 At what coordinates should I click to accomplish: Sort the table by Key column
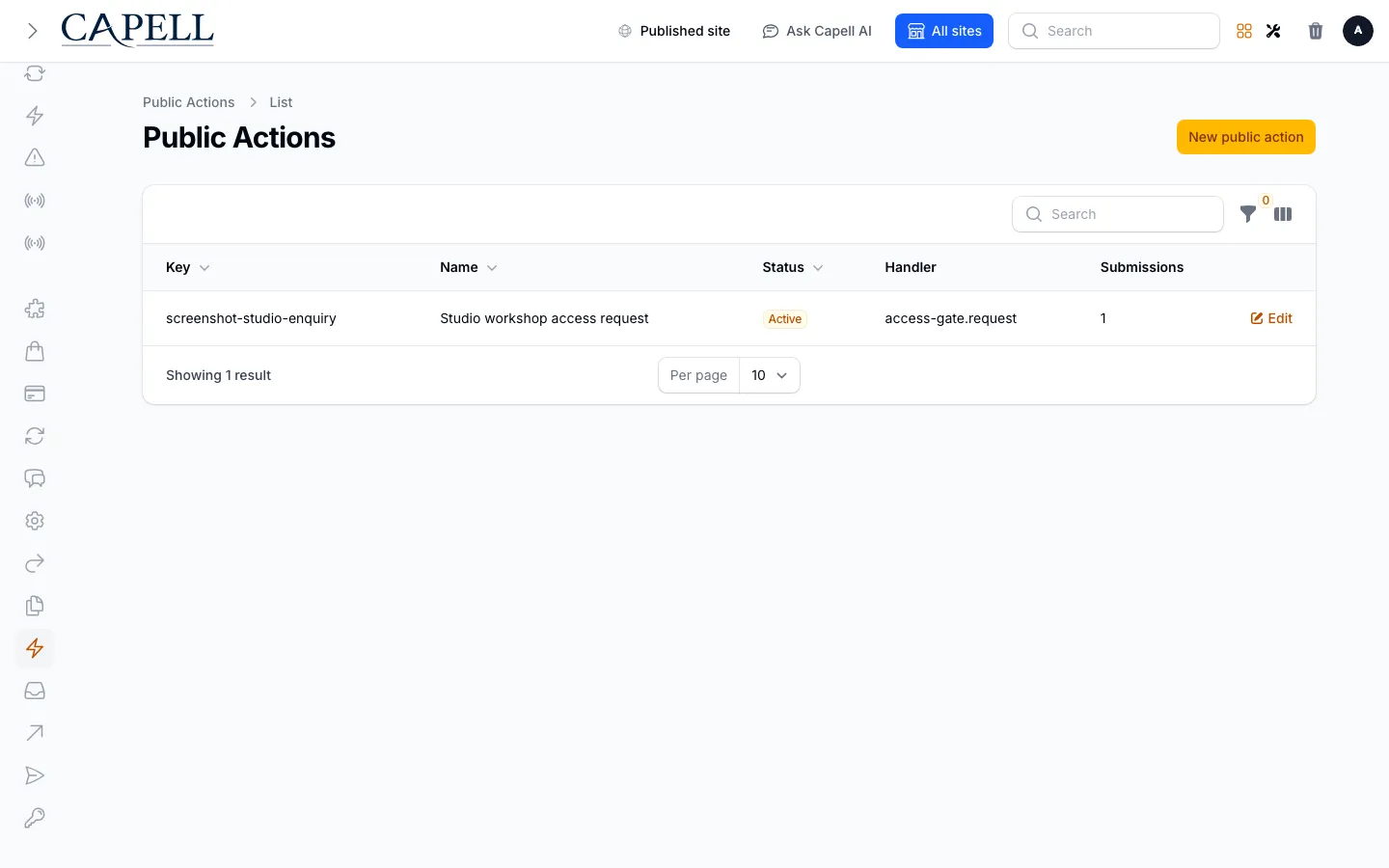187,267
